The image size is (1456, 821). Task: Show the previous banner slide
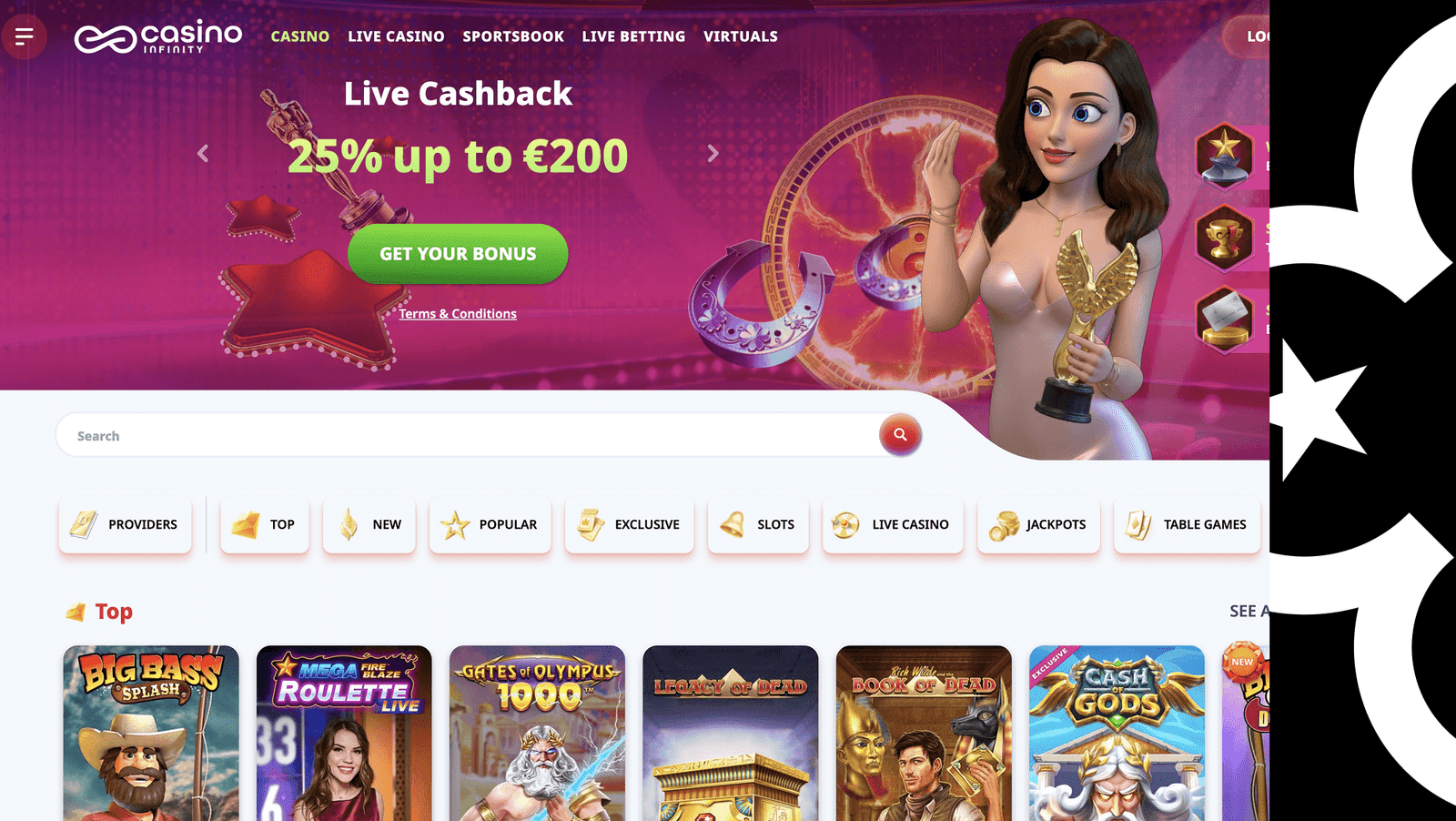[203, 154]
